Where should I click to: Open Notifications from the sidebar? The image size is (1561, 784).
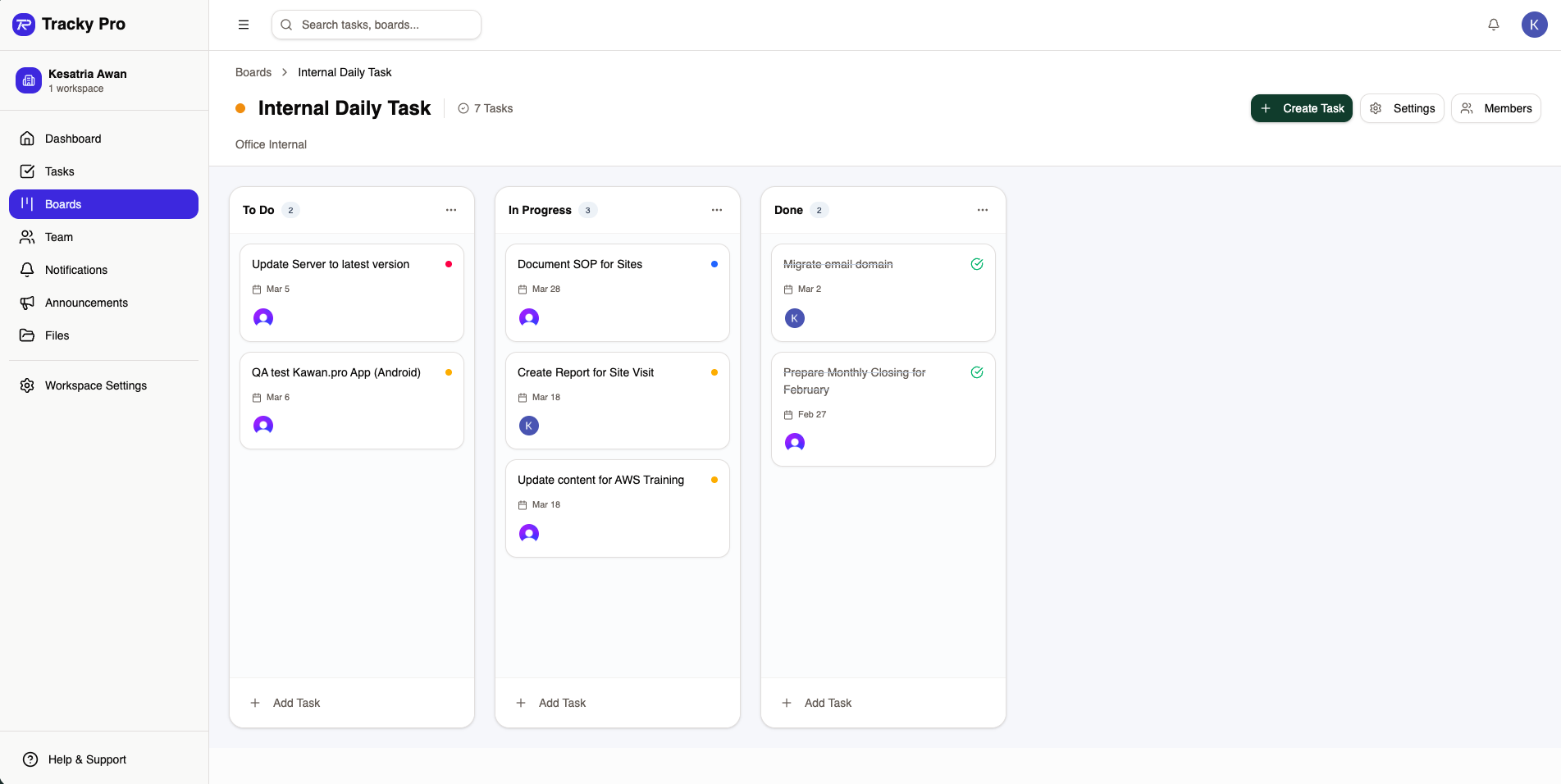click(75, 269)
